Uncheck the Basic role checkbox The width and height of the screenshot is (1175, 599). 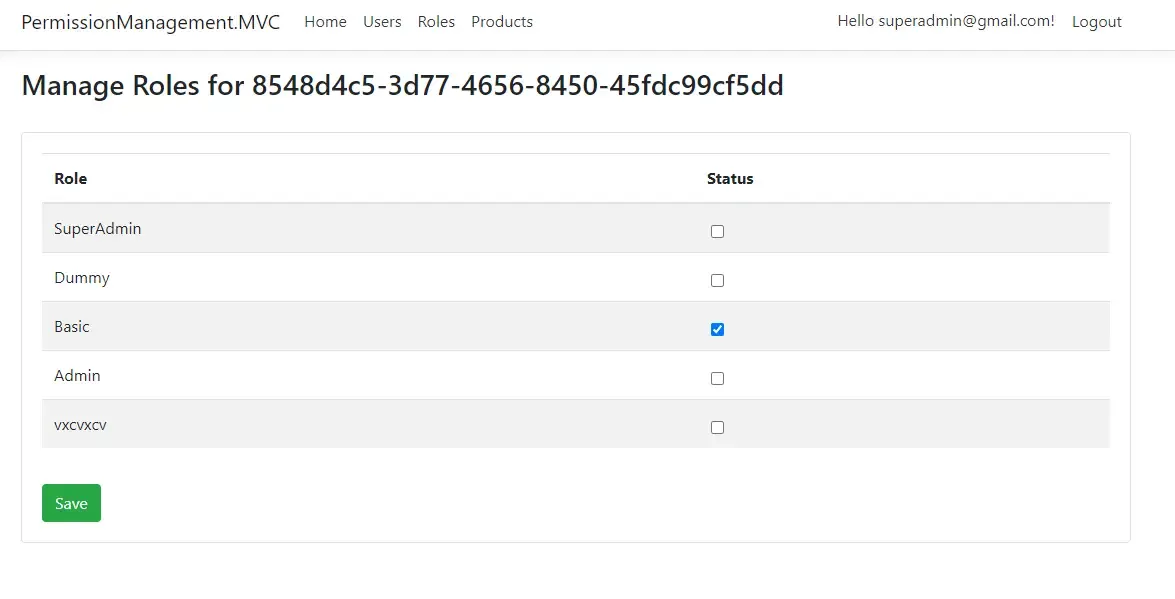(x=717, y=329)
